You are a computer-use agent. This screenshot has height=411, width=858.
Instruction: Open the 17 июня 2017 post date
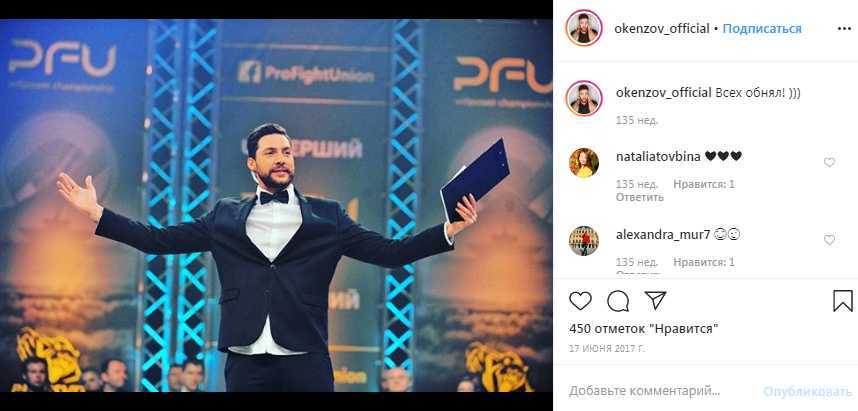(607, 348)
